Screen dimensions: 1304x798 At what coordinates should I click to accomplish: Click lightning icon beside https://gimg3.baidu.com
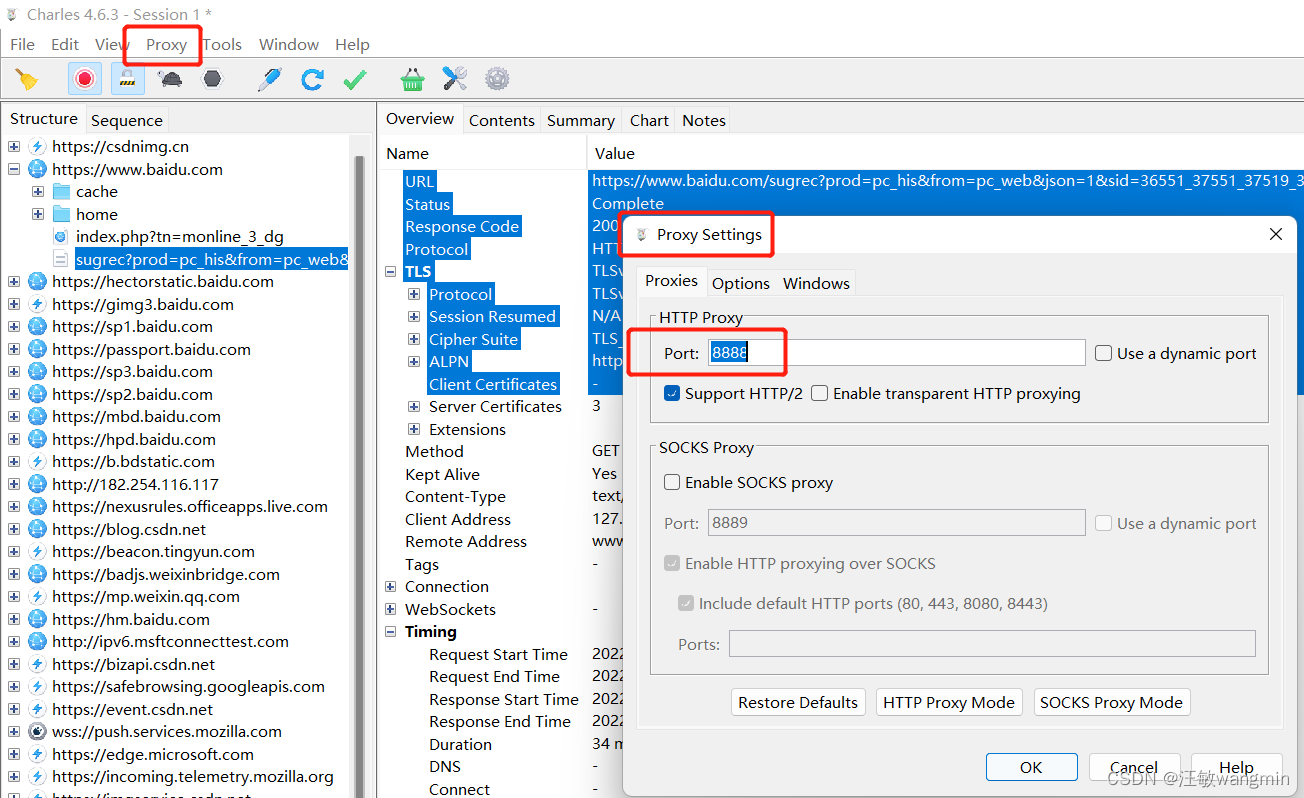pyautogui.click(x=38, y=304)
